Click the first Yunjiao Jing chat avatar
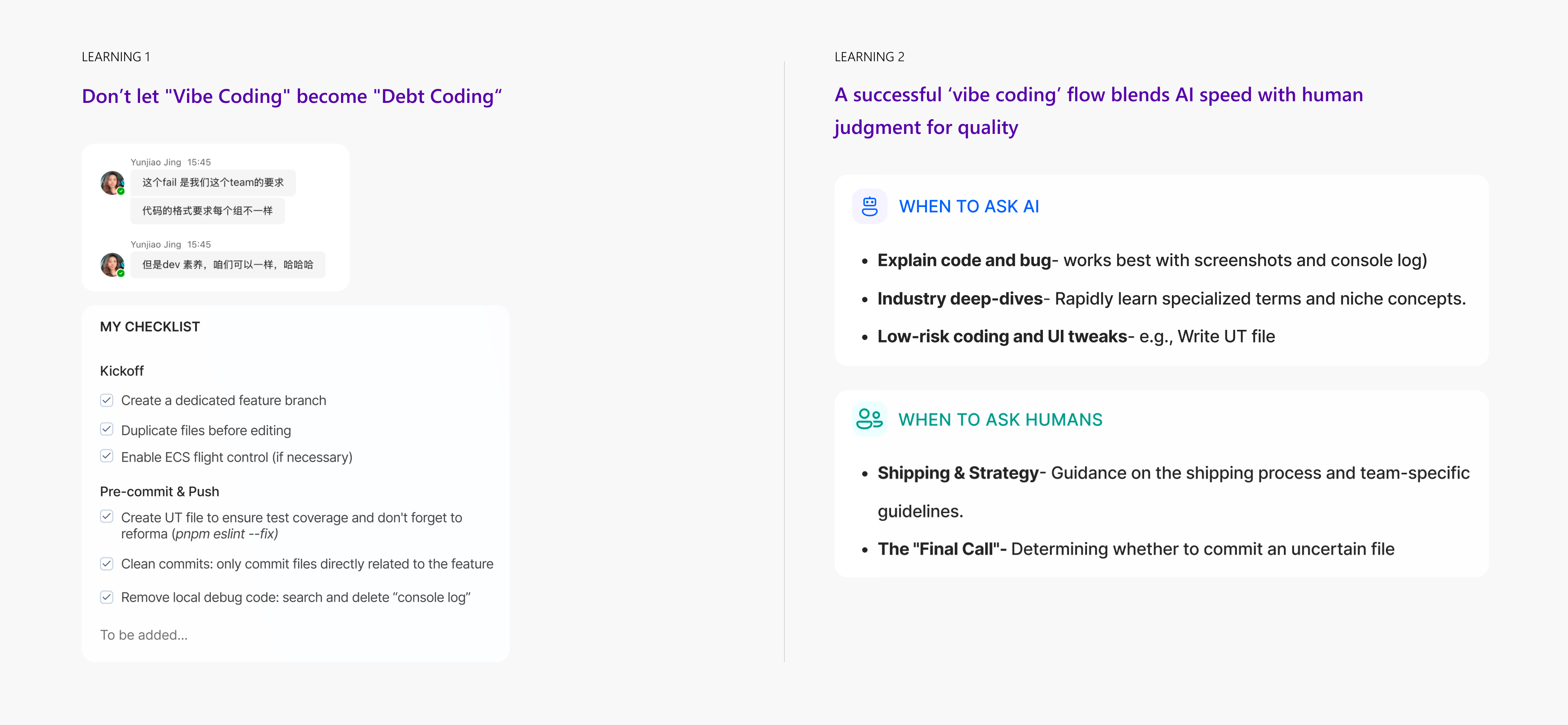 [x=112, y=182]
